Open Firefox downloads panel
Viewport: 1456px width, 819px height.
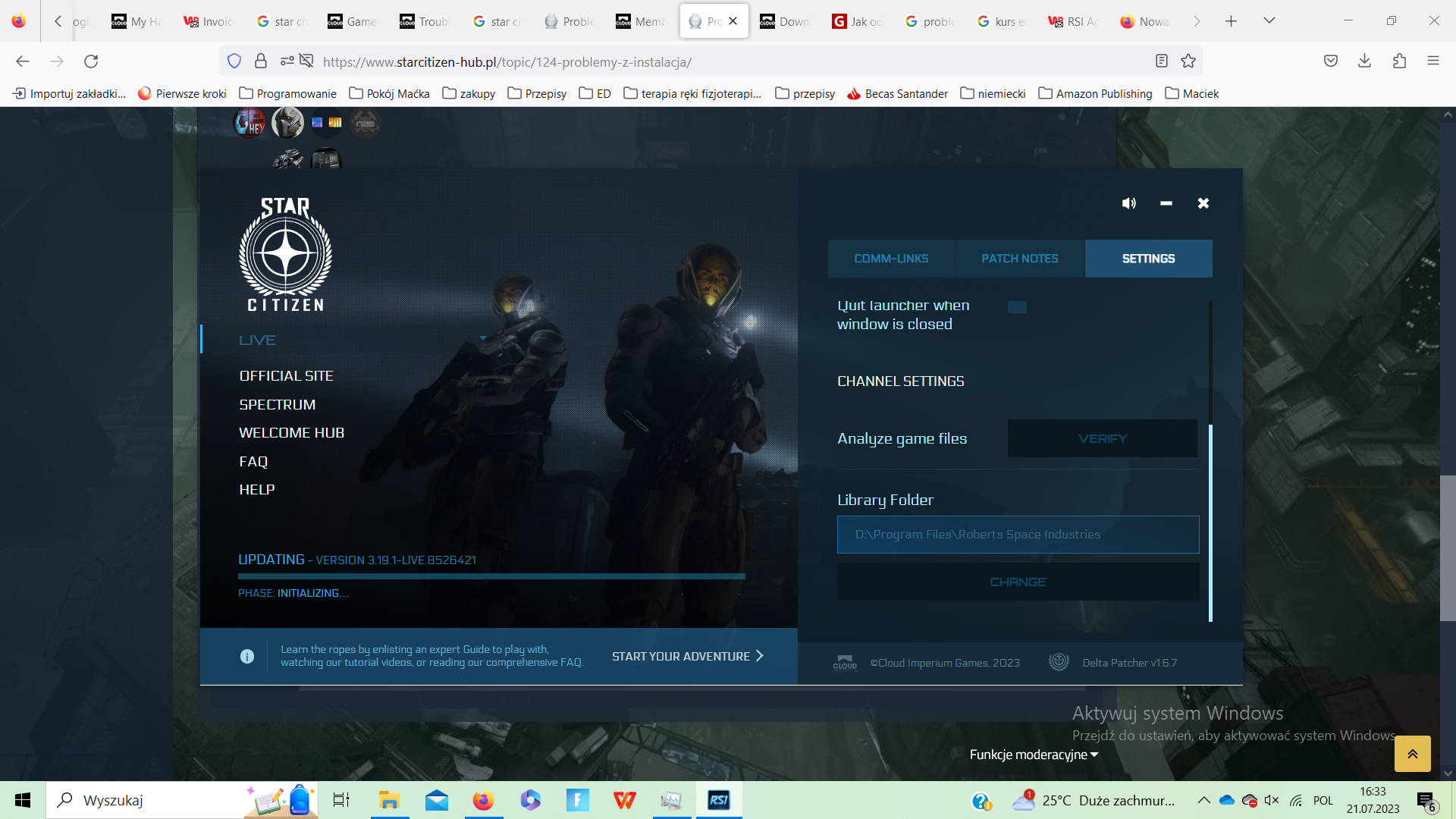[1364, 61]
